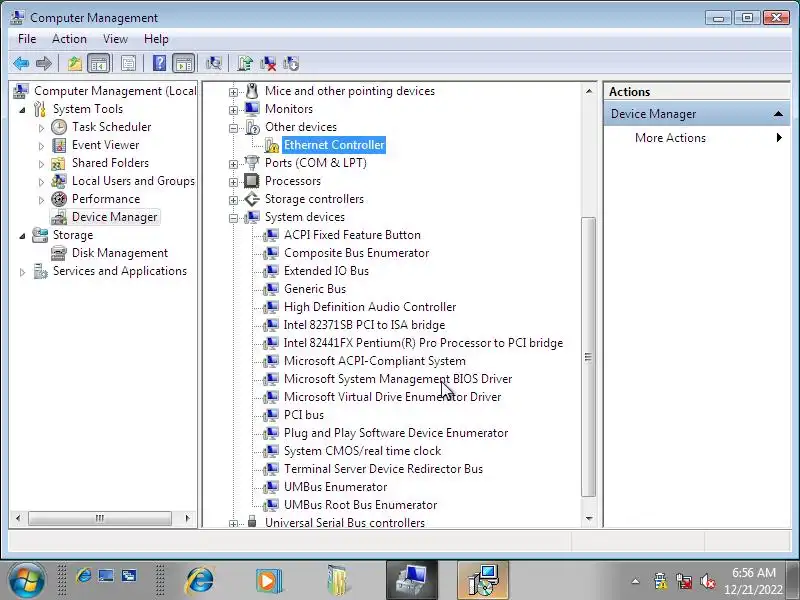Select Microsoft ACPI-Compliant System

tap(374, 361)
